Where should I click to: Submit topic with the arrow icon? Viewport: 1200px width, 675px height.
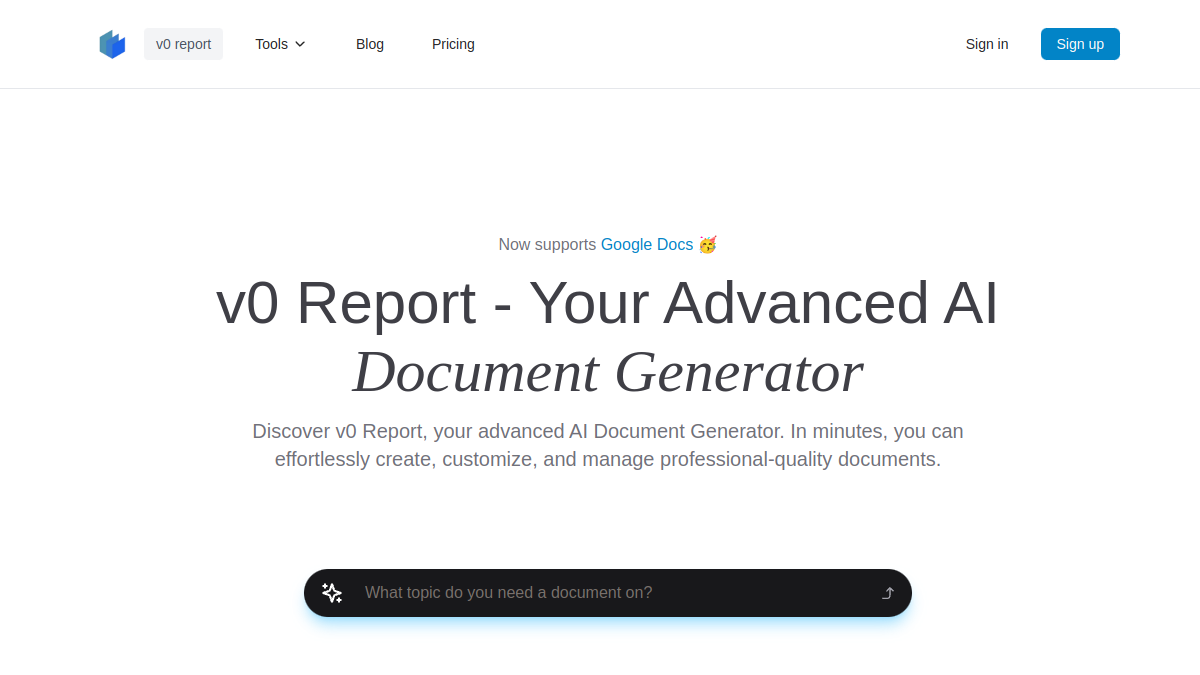(888, 593)
